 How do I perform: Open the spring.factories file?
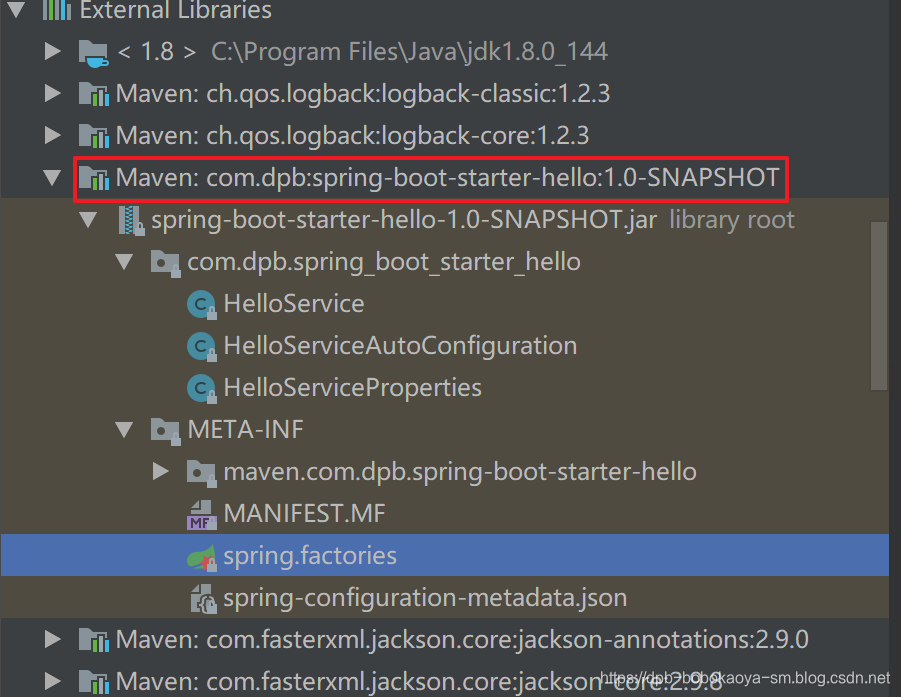click(310, 556)
